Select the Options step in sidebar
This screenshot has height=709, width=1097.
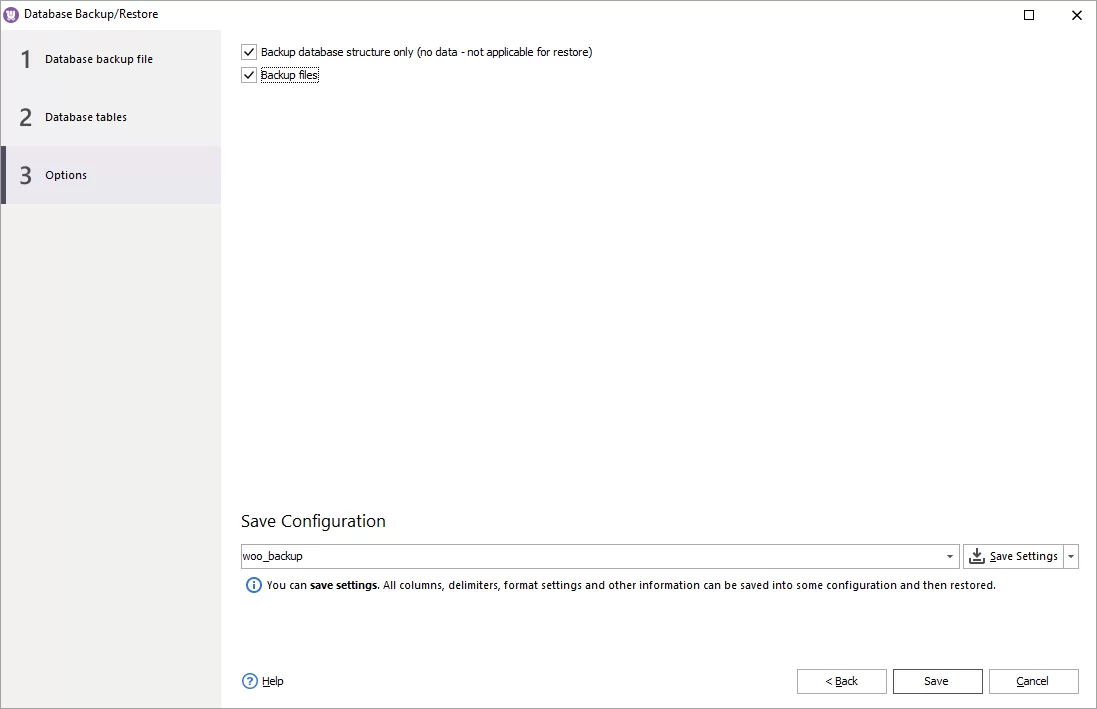click(x=65, y=175)
